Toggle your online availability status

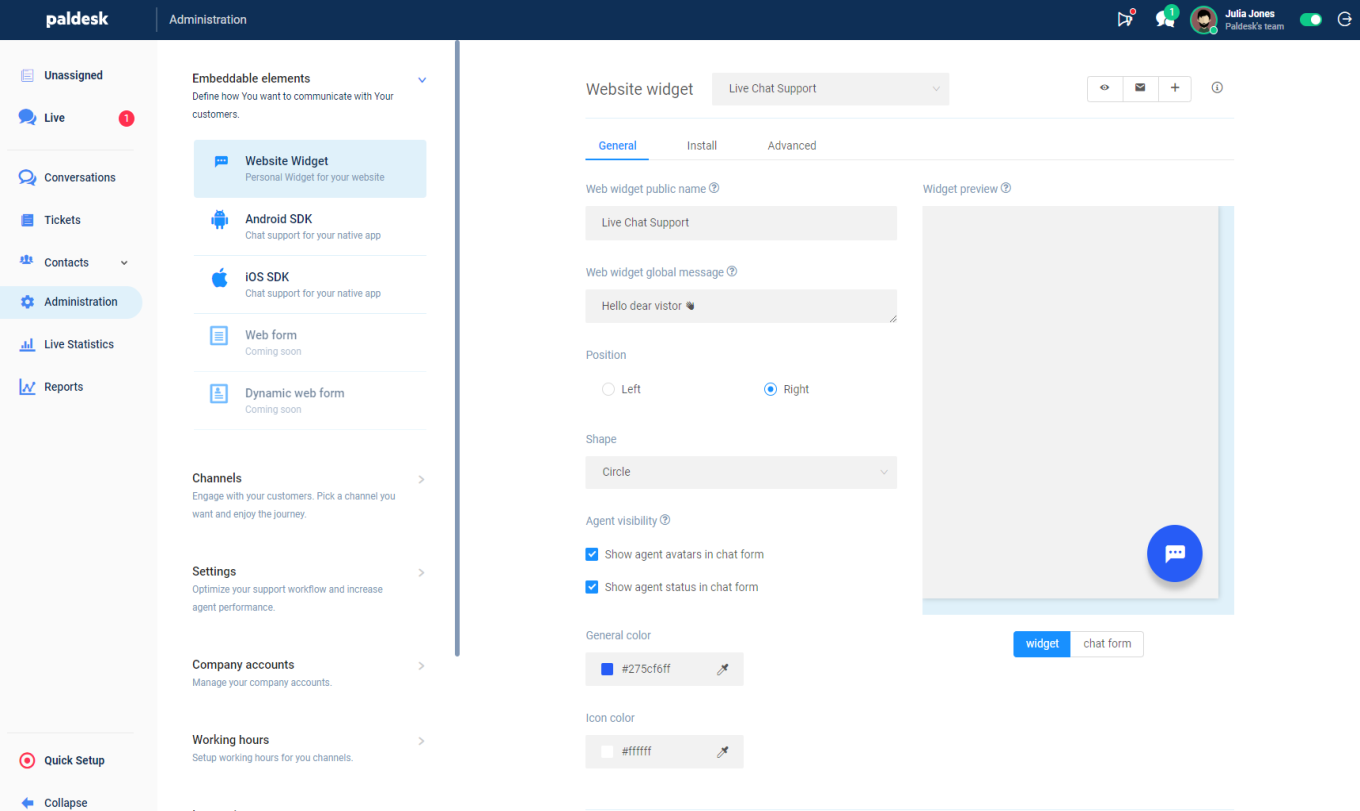(x=1310, y=19)
